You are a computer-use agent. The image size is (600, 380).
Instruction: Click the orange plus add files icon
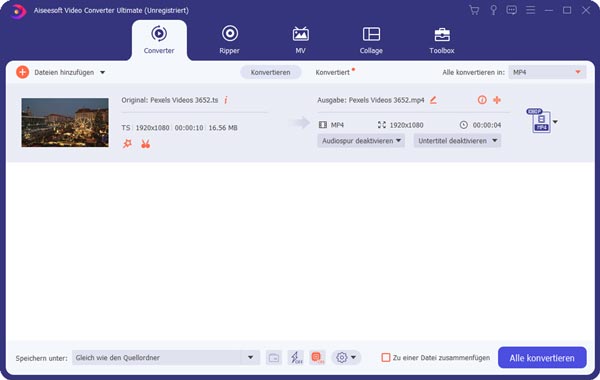tap(23, 72)
